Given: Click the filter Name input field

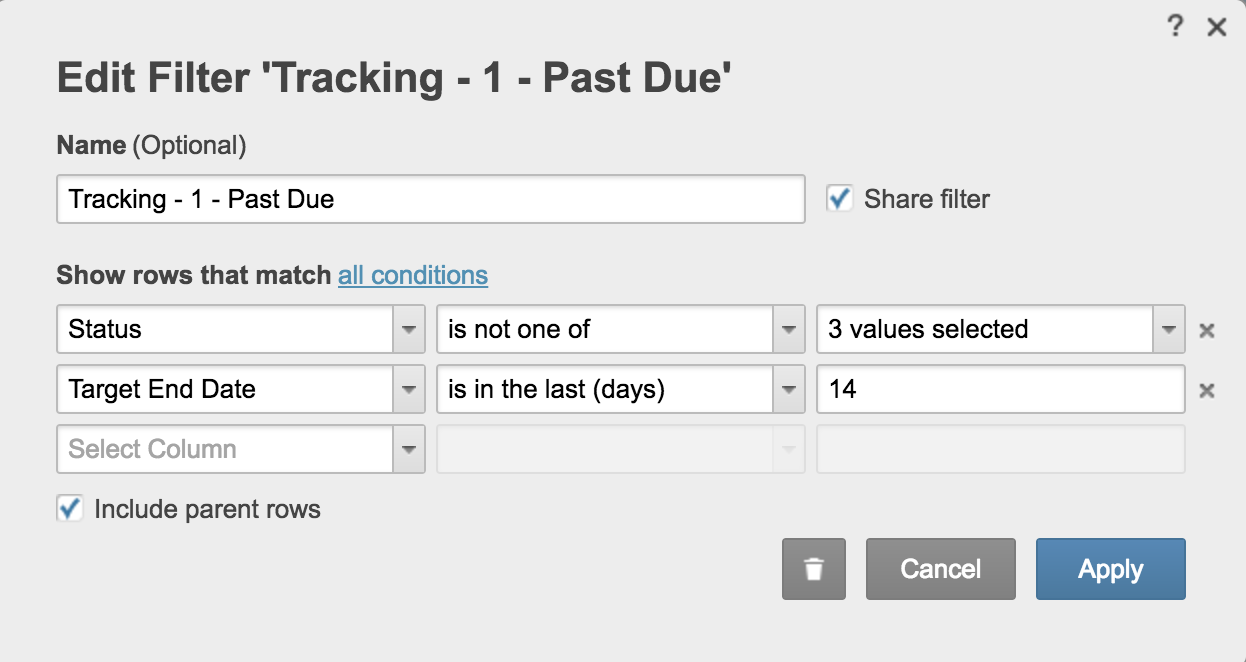Looking at the screenshot, I should click(431, 199).
